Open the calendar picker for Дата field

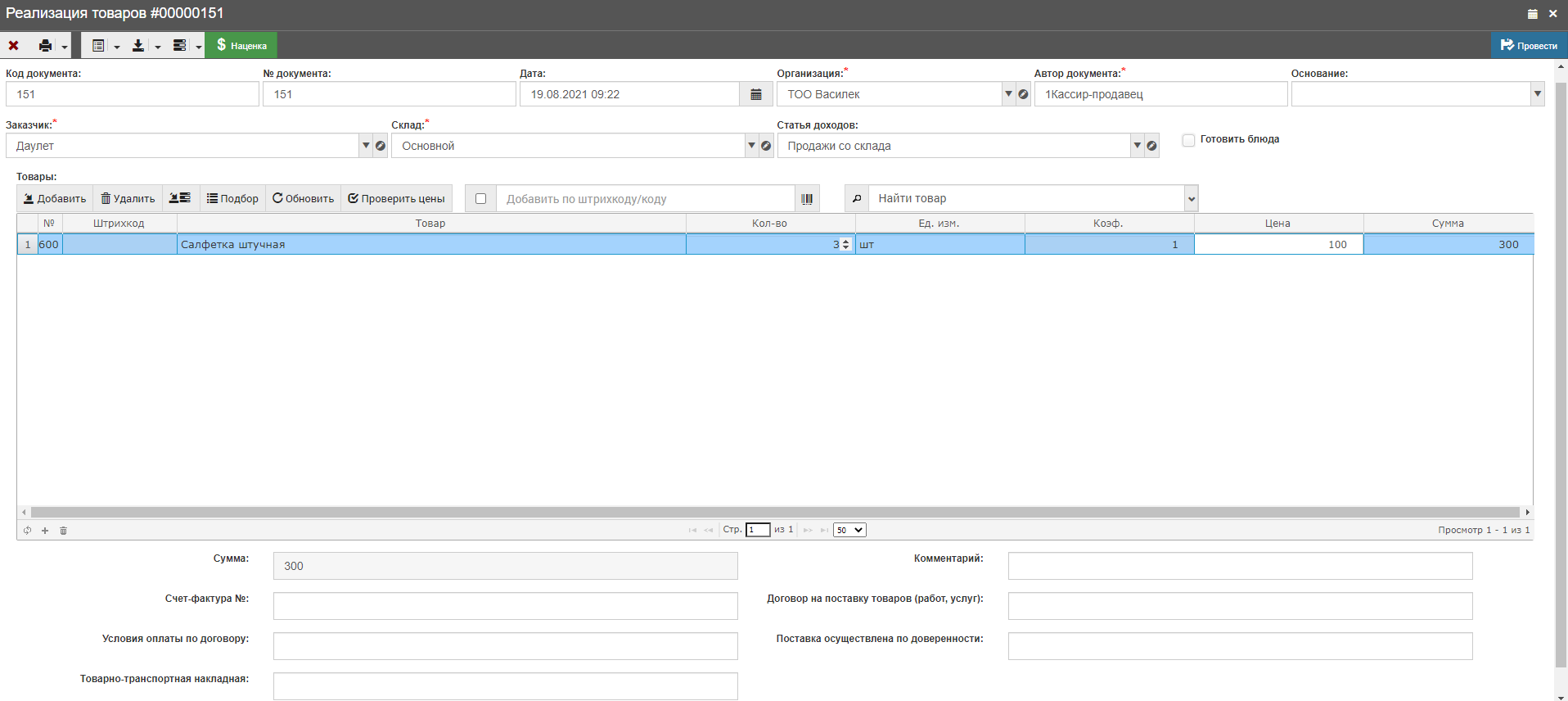[756, 94]
